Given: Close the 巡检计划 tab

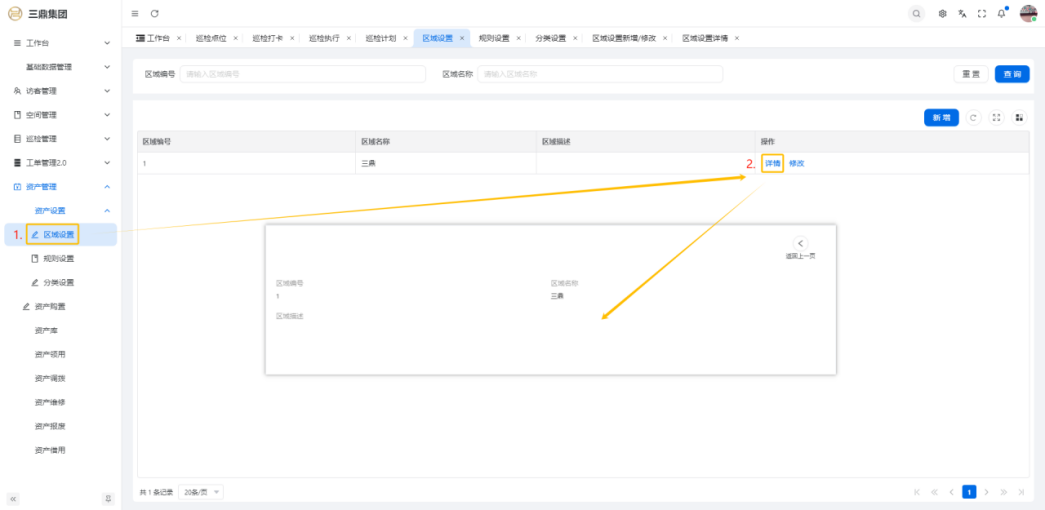Looking at the screenshot, I should pos(405,38).
